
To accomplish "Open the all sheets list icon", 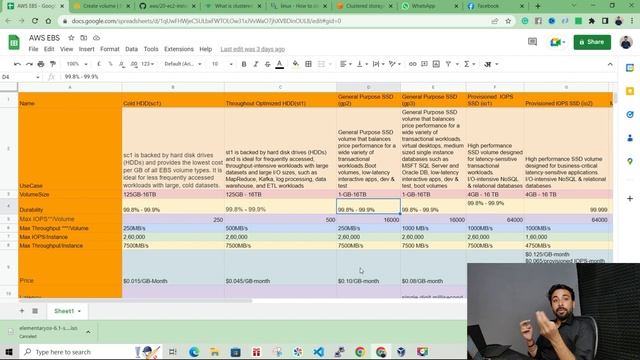I will [x=35, y=311].
